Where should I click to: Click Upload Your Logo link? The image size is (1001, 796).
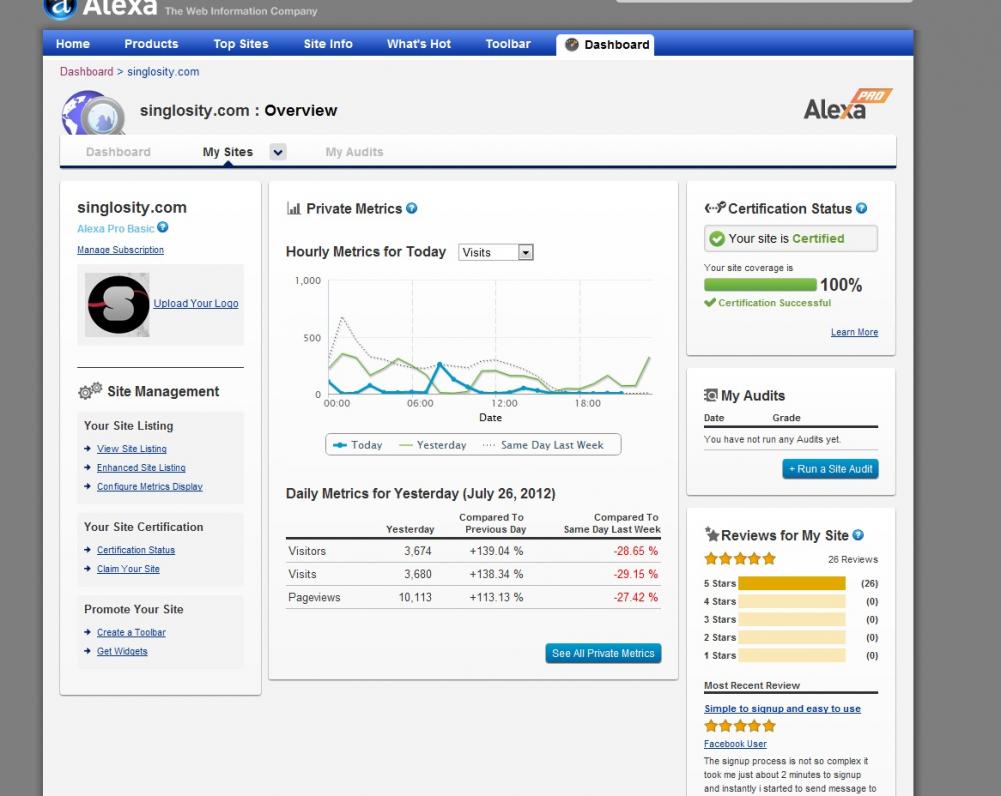pos(196,303)
